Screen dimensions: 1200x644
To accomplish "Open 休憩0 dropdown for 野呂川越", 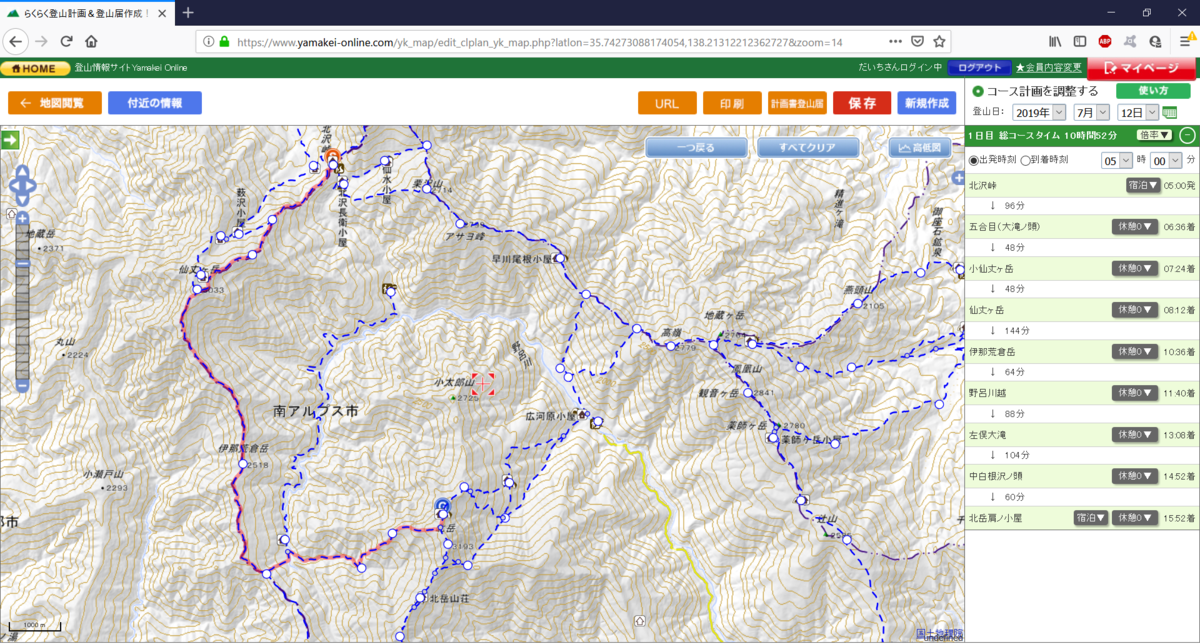I will [1135, 393].
